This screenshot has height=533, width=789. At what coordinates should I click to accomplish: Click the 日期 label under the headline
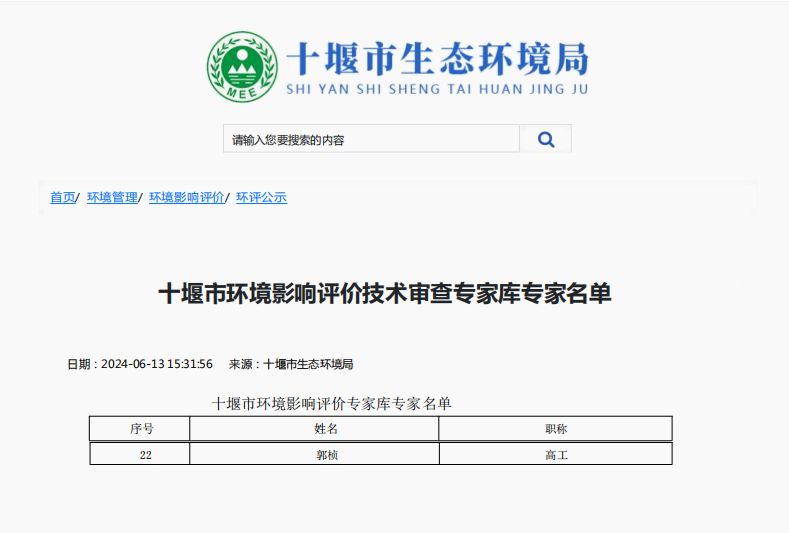pyautogui.click(x=81, y=364)
